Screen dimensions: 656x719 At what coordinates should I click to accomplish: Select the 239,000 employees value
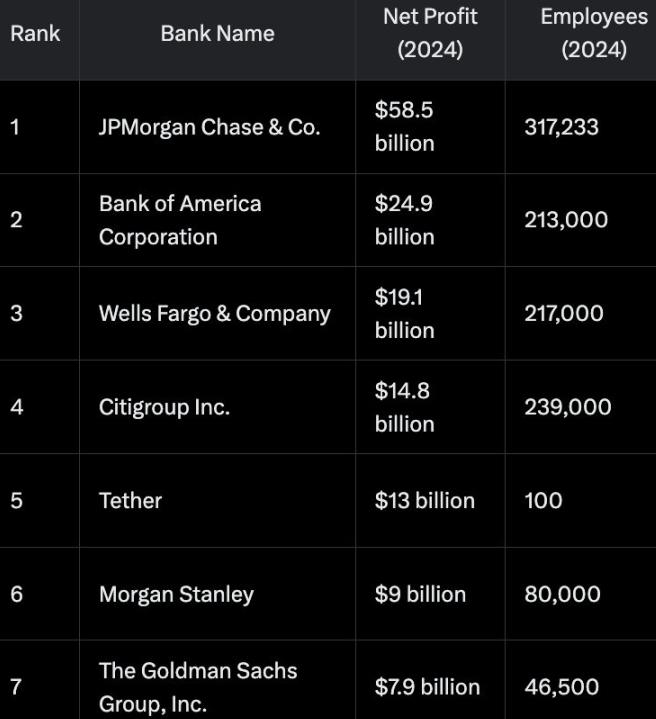567,407
